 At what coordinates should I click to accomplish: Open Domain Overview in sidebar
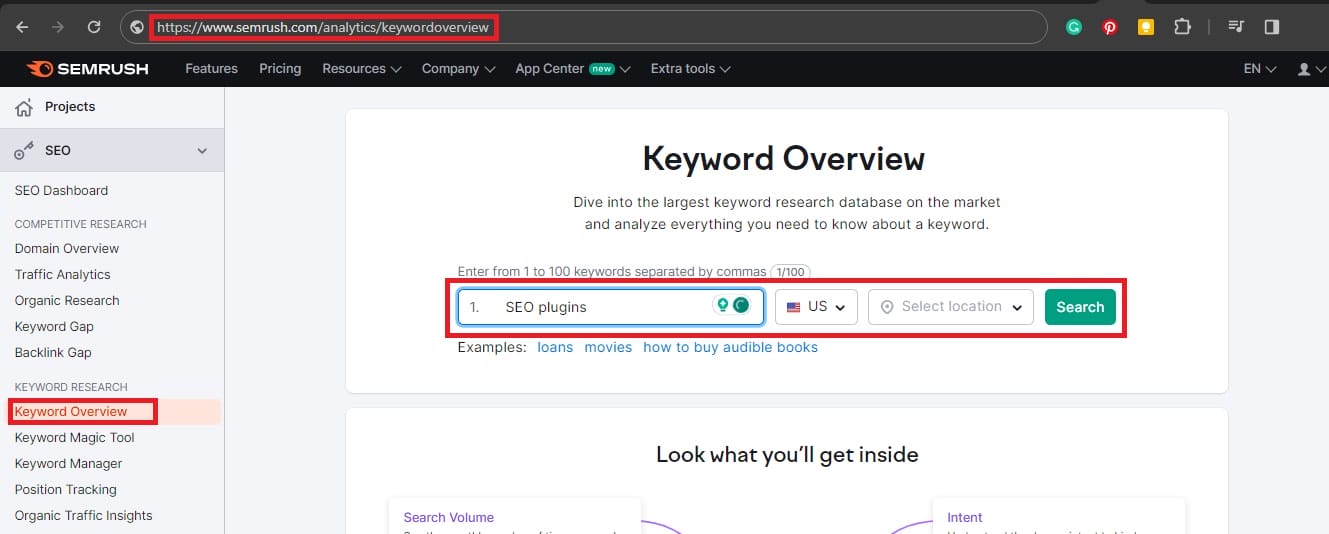[67, 248]
